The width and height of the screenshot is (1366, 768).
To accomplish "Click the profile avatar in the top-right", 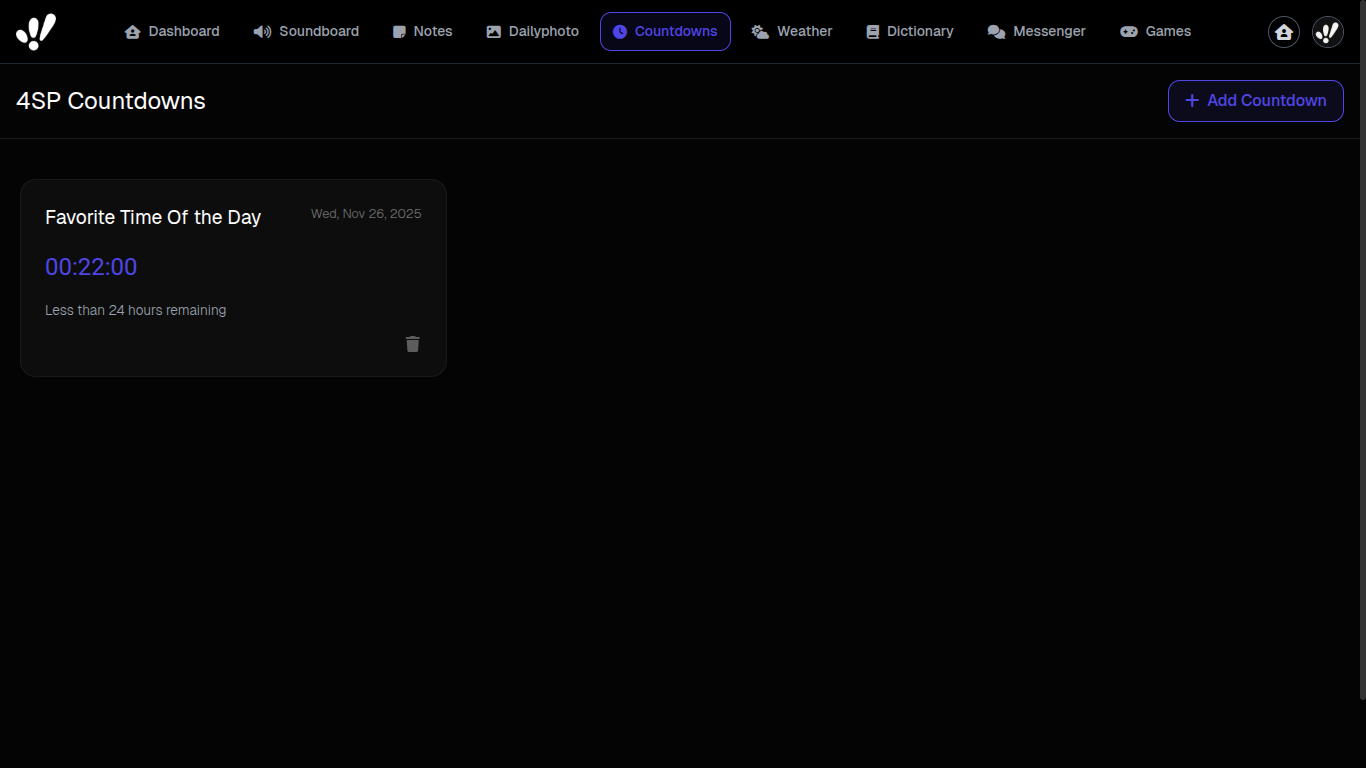I will click(1327, 31).
